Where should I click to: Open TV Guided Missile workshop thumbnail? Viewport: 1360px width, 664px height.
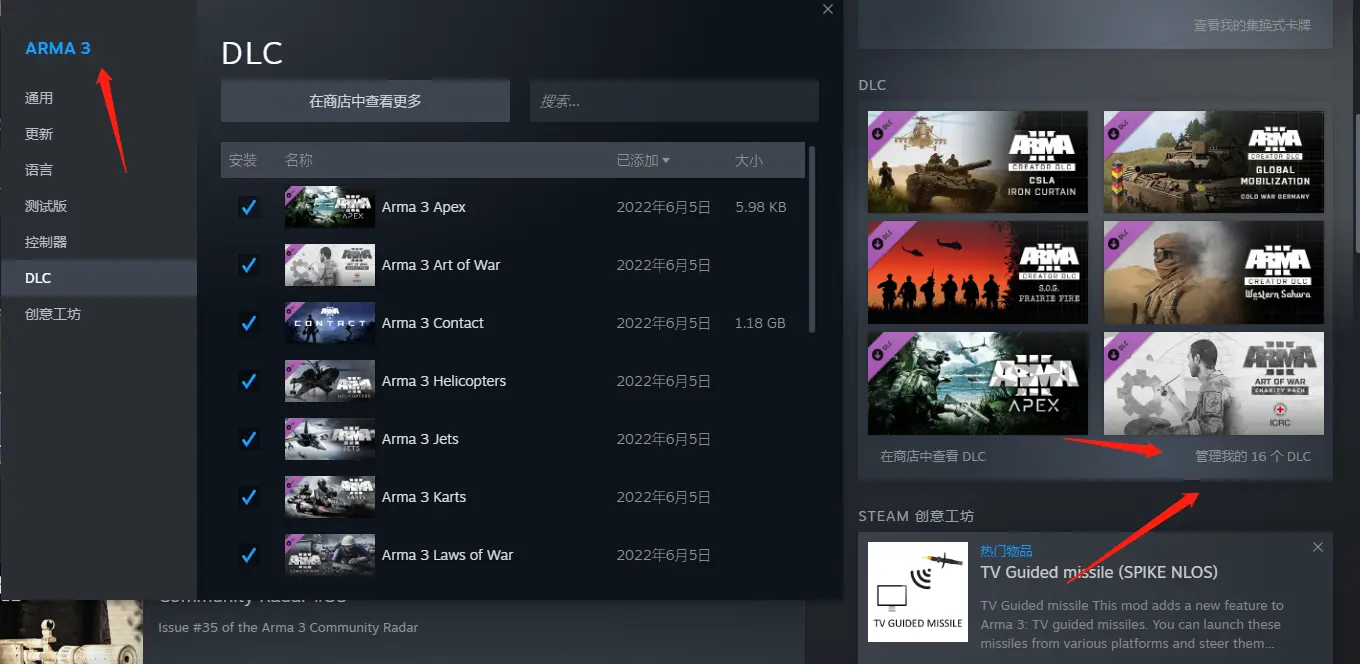[918, 592]
